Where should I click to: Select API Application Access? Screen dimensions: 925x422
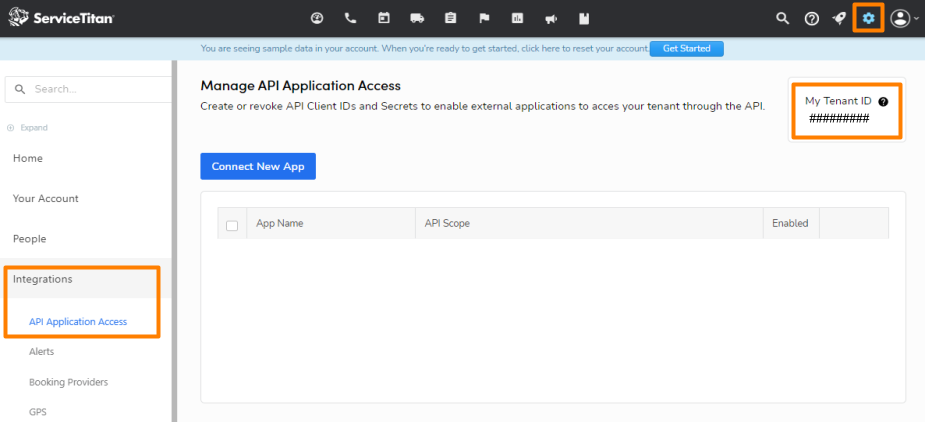(78, 322)
